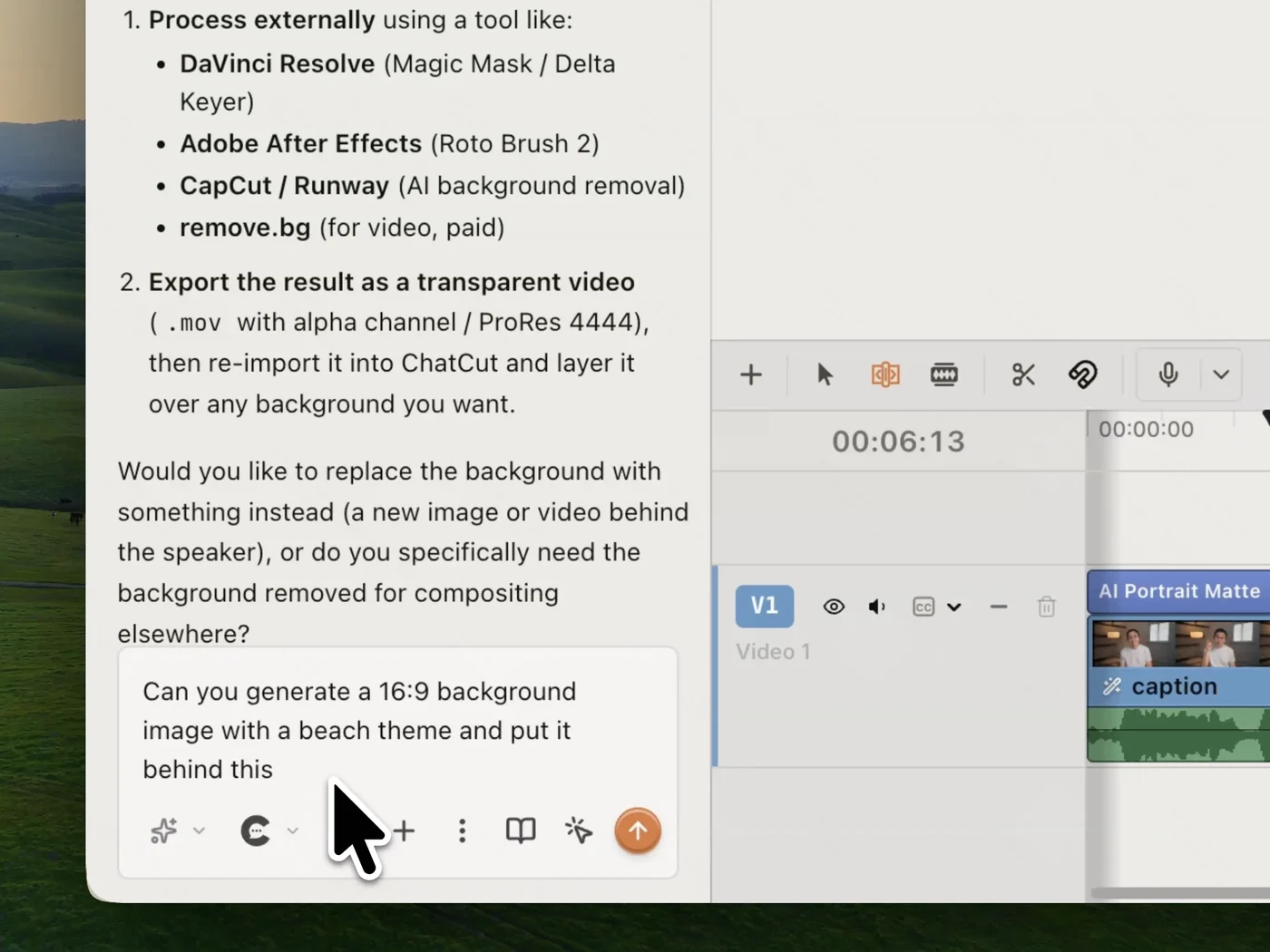Delete V1 track with trash icon
The width and height of the screenshot is (1270, 952).
[x=1047, y=607]
